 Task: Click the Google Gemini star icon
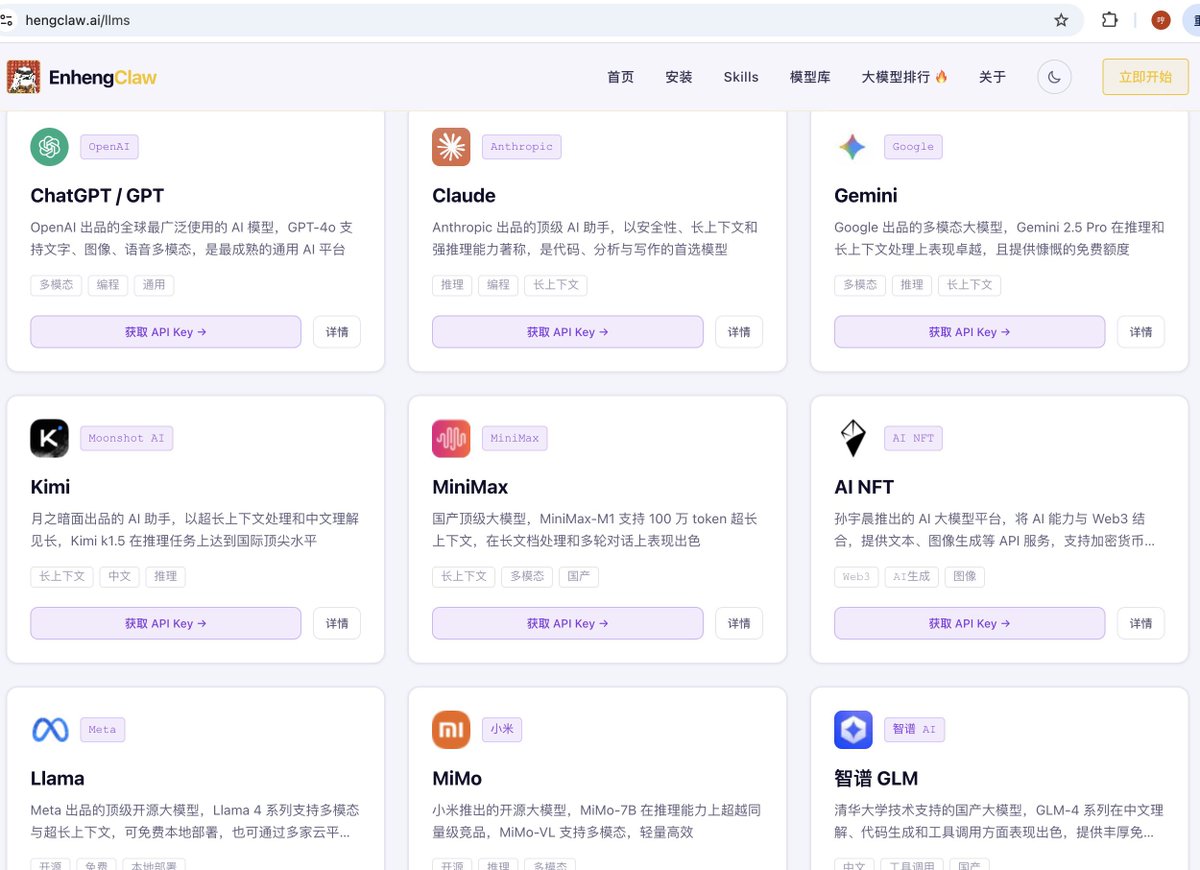852,147
